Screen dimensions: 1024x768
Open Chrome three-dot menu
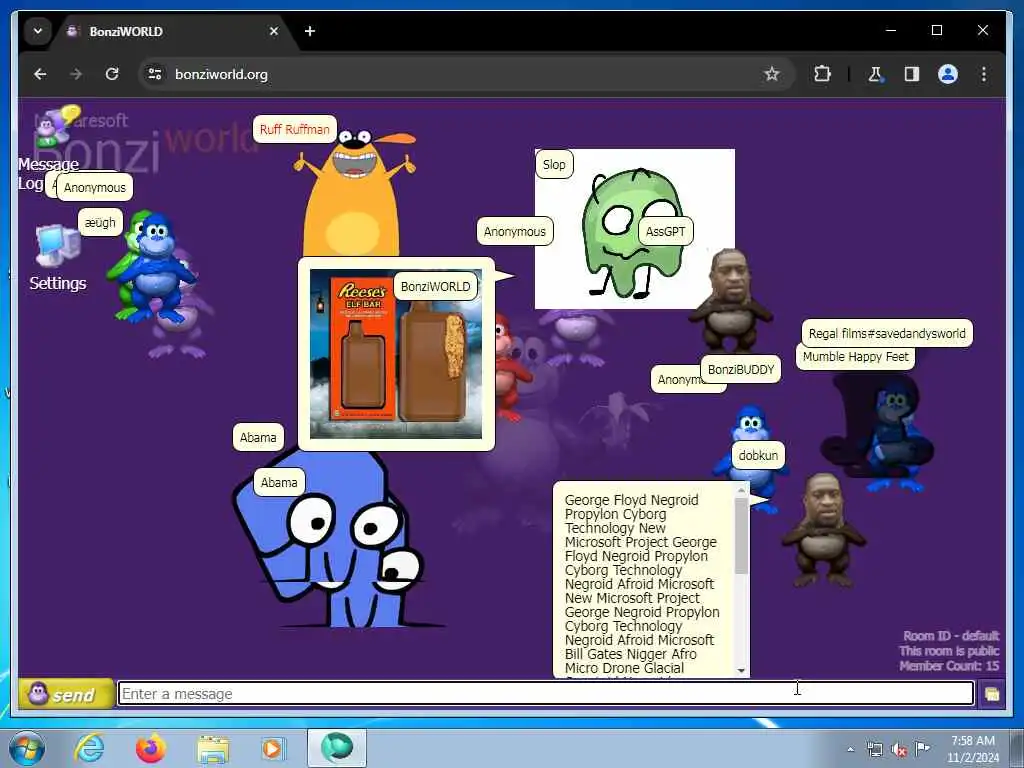[984, 74]
